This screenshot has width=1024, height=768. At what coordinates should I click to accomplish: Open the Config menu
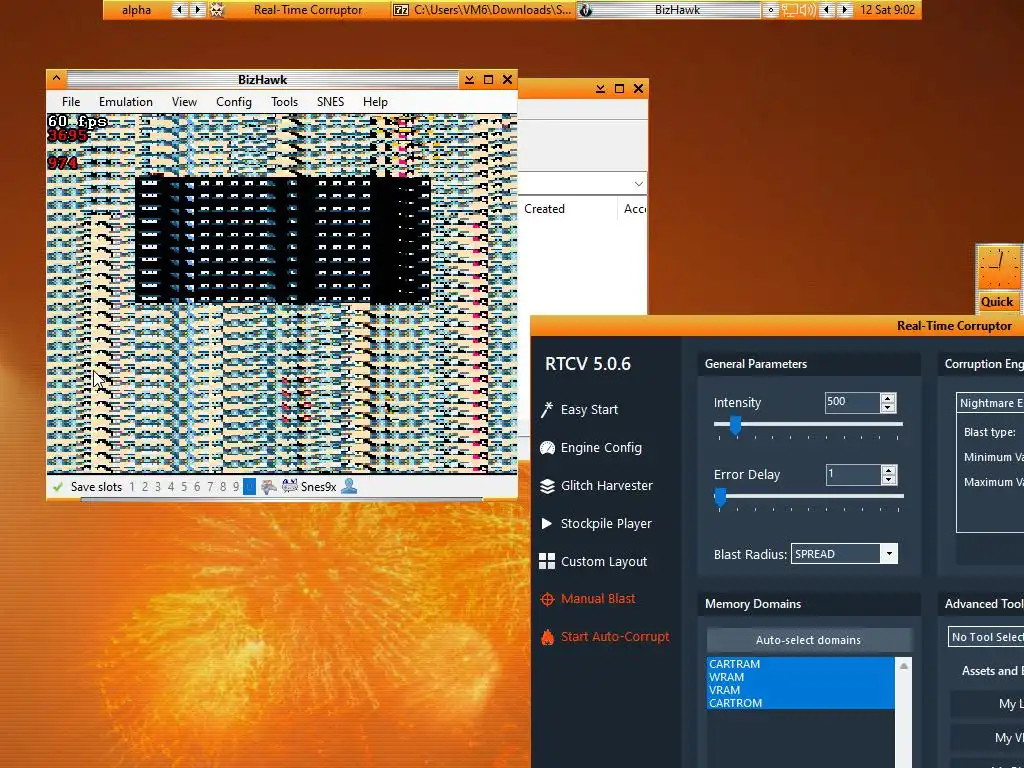tap(234, 102)
